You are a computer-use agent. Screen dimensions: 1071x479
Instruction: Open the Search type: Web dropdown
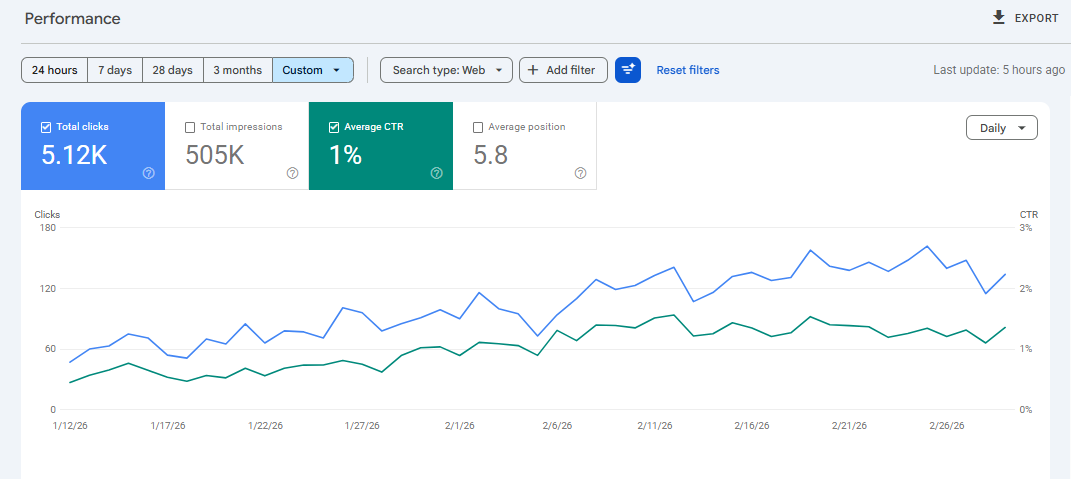[446, 70]
